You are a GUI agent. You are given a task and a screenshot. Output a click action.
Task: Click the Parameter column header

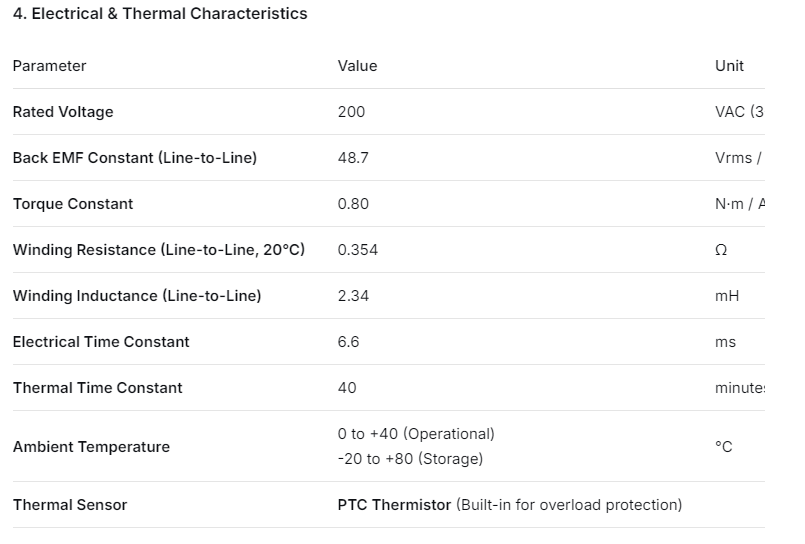(x=49, y=66)
